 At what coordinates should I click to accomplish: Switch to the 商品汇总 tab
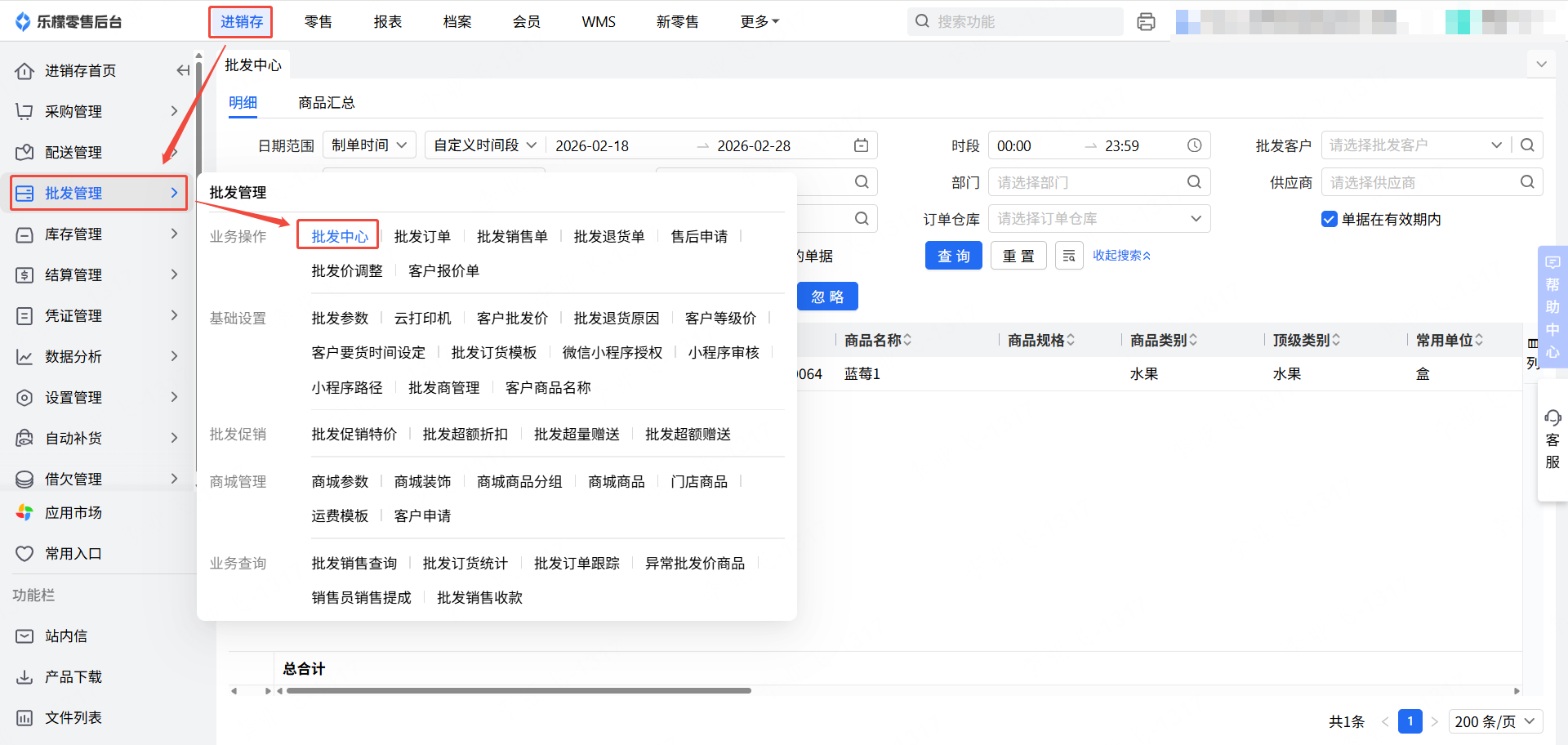(x=326, y=103)
